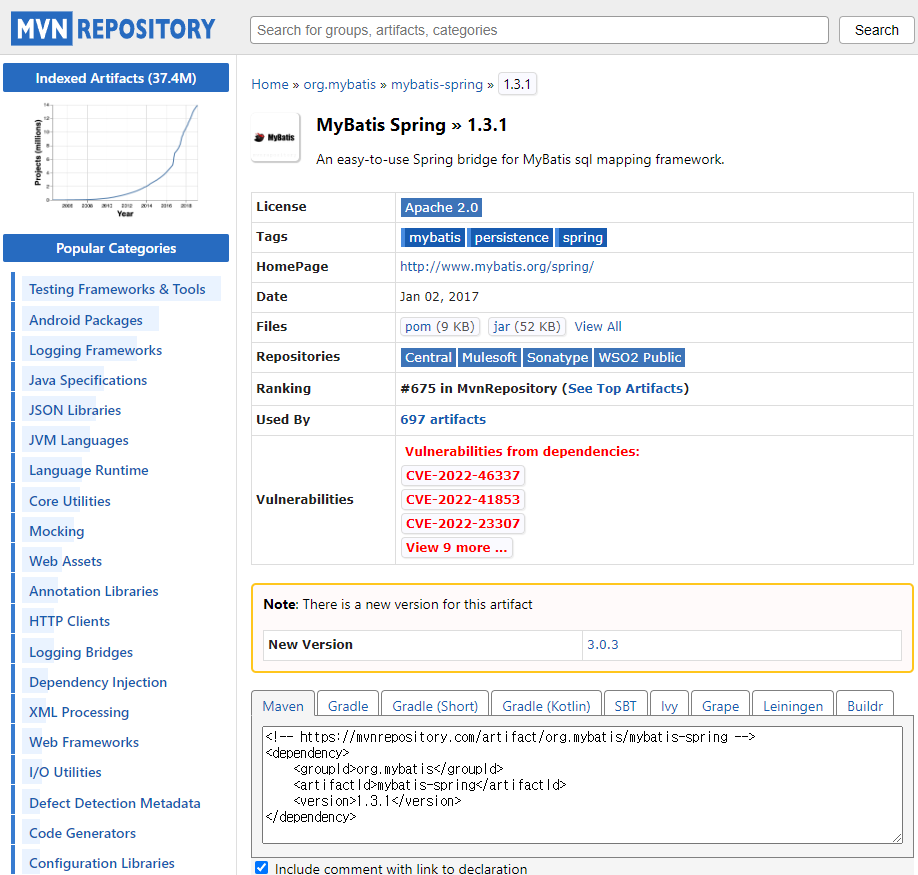This screenshot has width=918, height=875.
Task: Switch to the Leiningen tab
Action: (793, 705)
